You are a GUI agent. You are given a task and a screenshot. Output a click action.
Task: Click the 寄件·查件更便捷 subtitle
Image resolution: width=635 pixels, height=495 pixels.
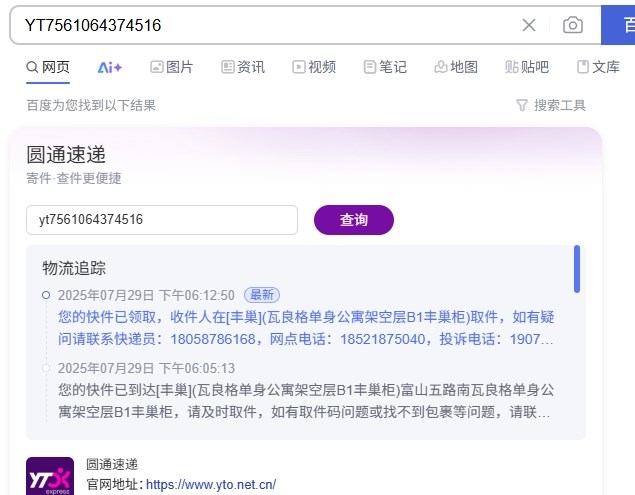coord(74,178)
